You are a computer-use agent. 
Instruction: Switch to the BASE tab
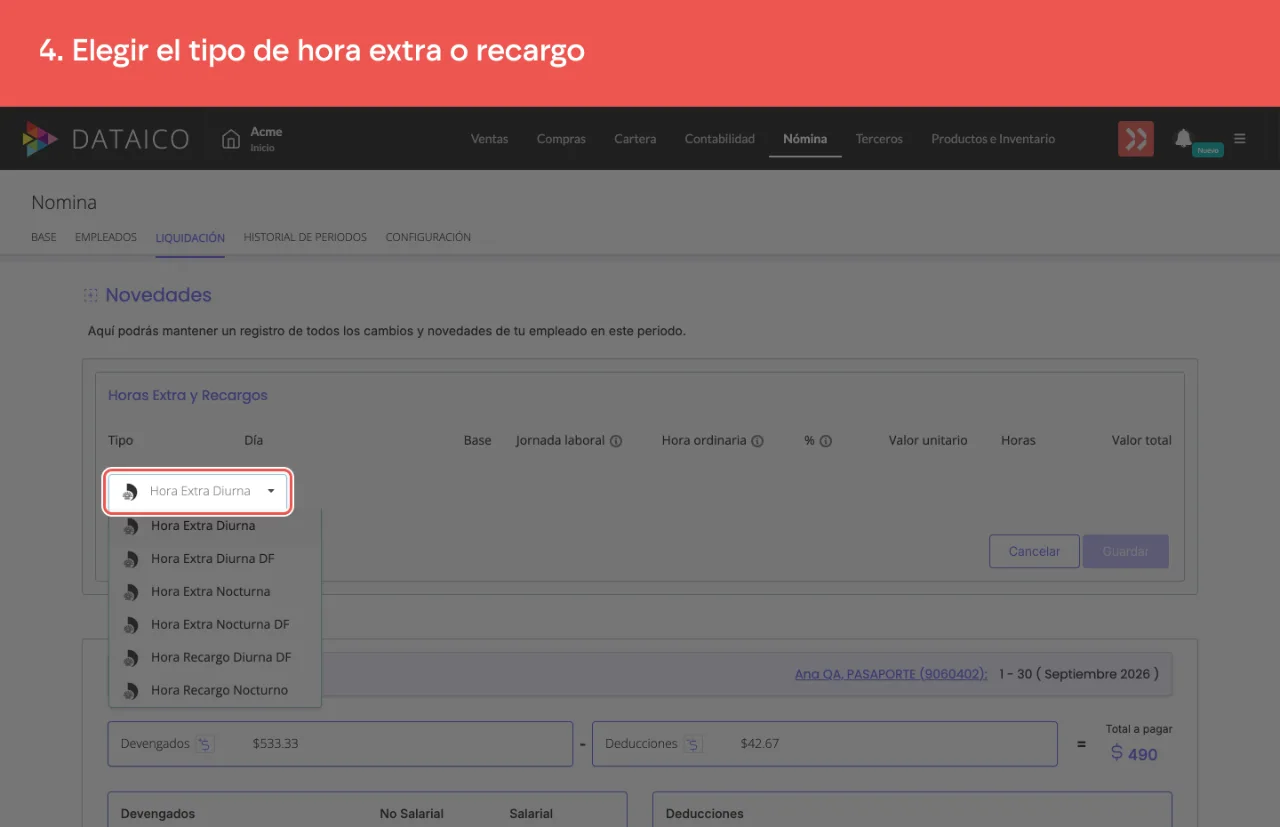click(x=44, y=238)
